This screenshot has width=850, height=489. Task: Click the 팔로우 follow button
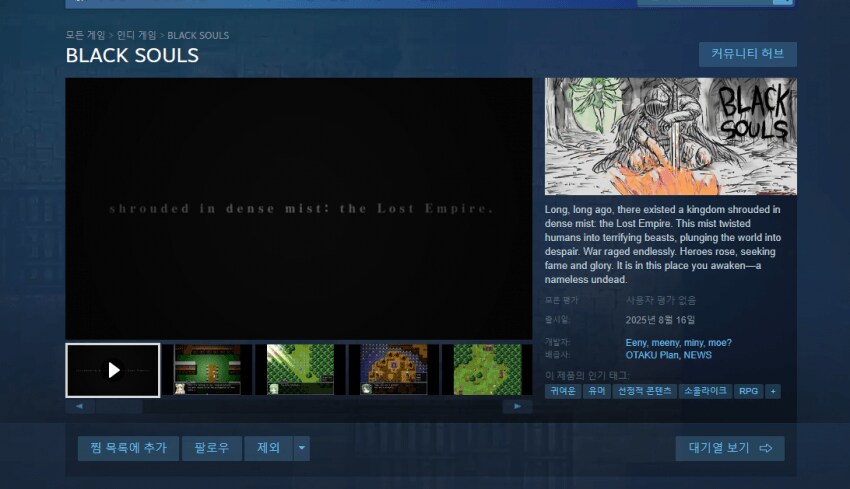[212, 448]
